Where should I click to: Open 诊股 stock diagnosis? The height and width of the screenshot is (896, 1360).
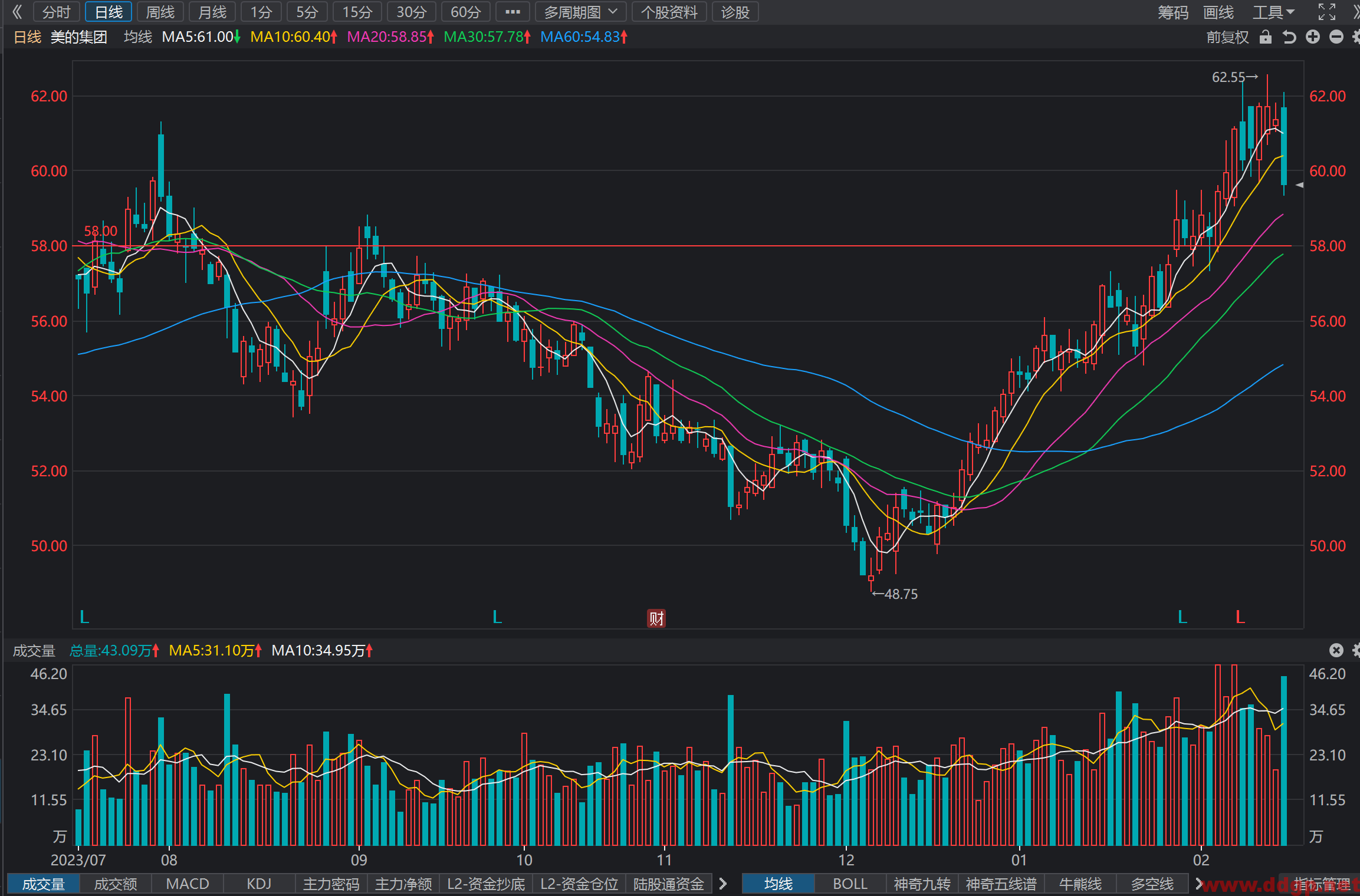click(x=735, y=12)
